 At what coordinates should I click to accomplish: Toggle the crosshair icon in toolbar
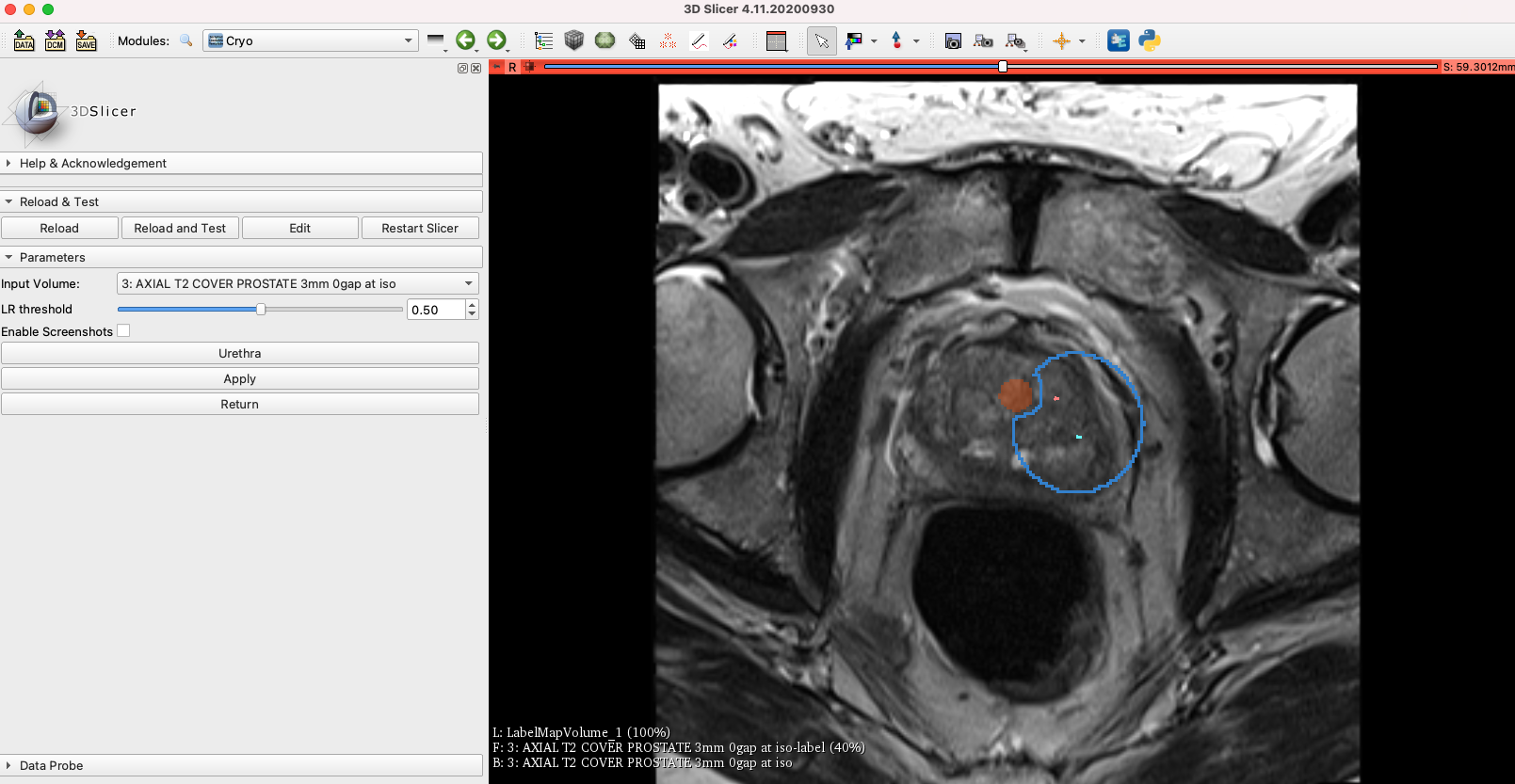(1062, 40)
